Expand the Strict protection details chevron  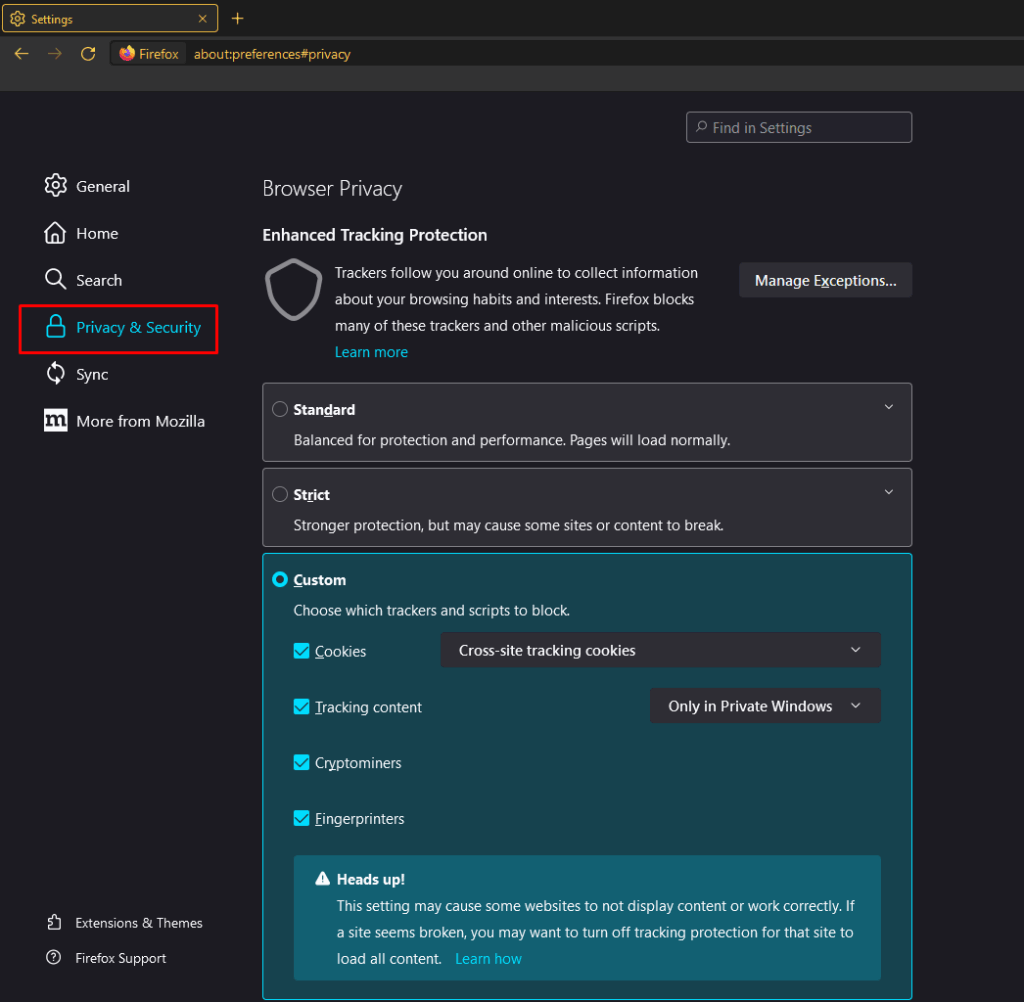coord(888,491)
